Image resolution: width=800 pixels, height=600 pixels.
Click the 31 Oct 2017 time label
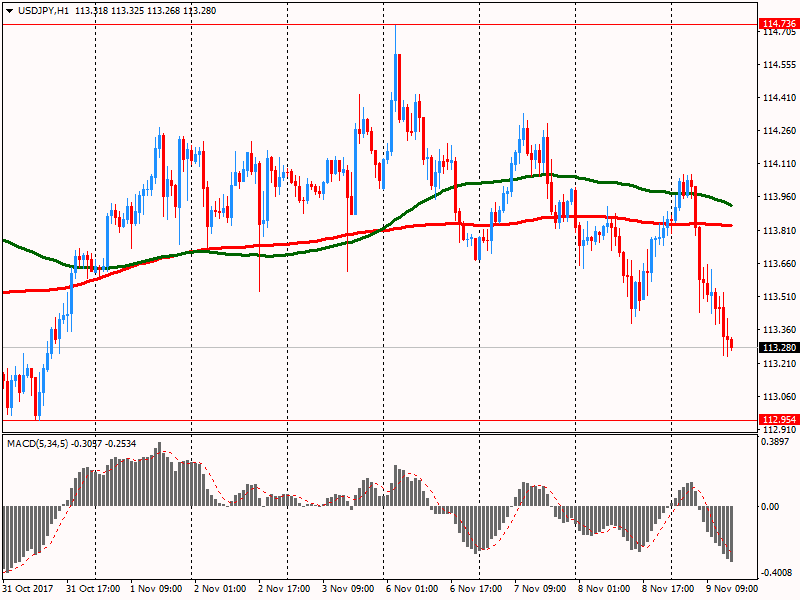click(29, 589)
